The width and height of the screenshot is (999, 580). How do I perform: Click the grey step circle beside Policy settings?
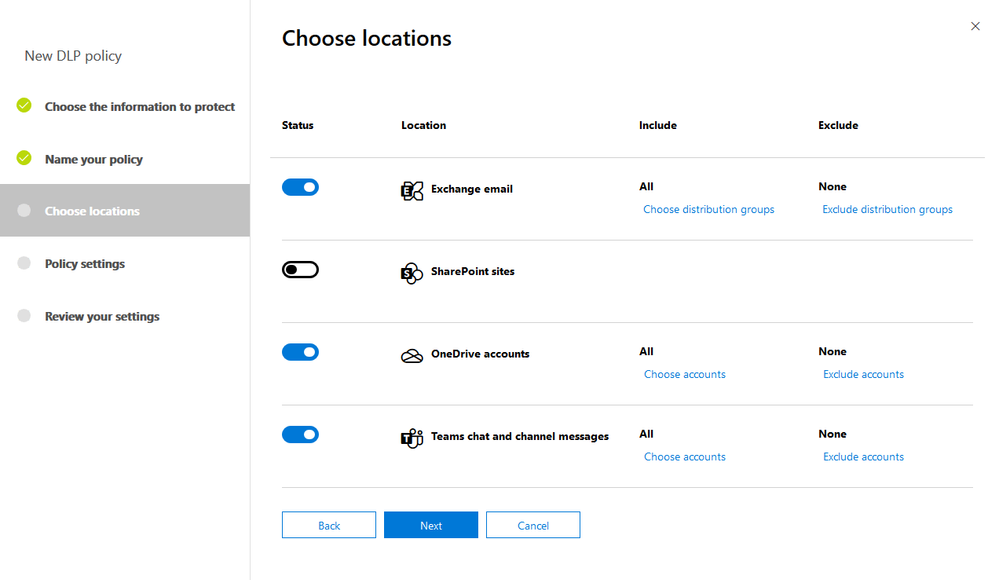(24, 263)
